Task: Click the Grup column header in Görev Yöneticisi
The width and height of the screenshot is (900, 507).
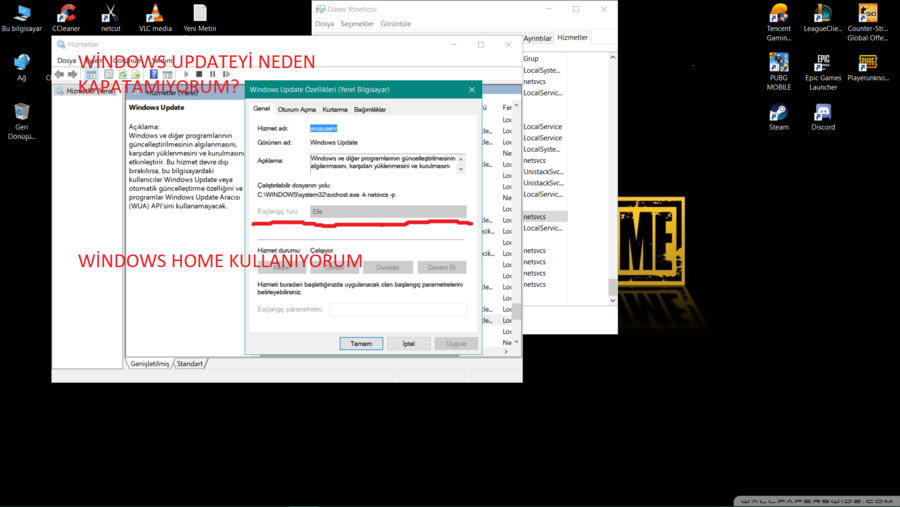Action: click(x=531, y=59)
